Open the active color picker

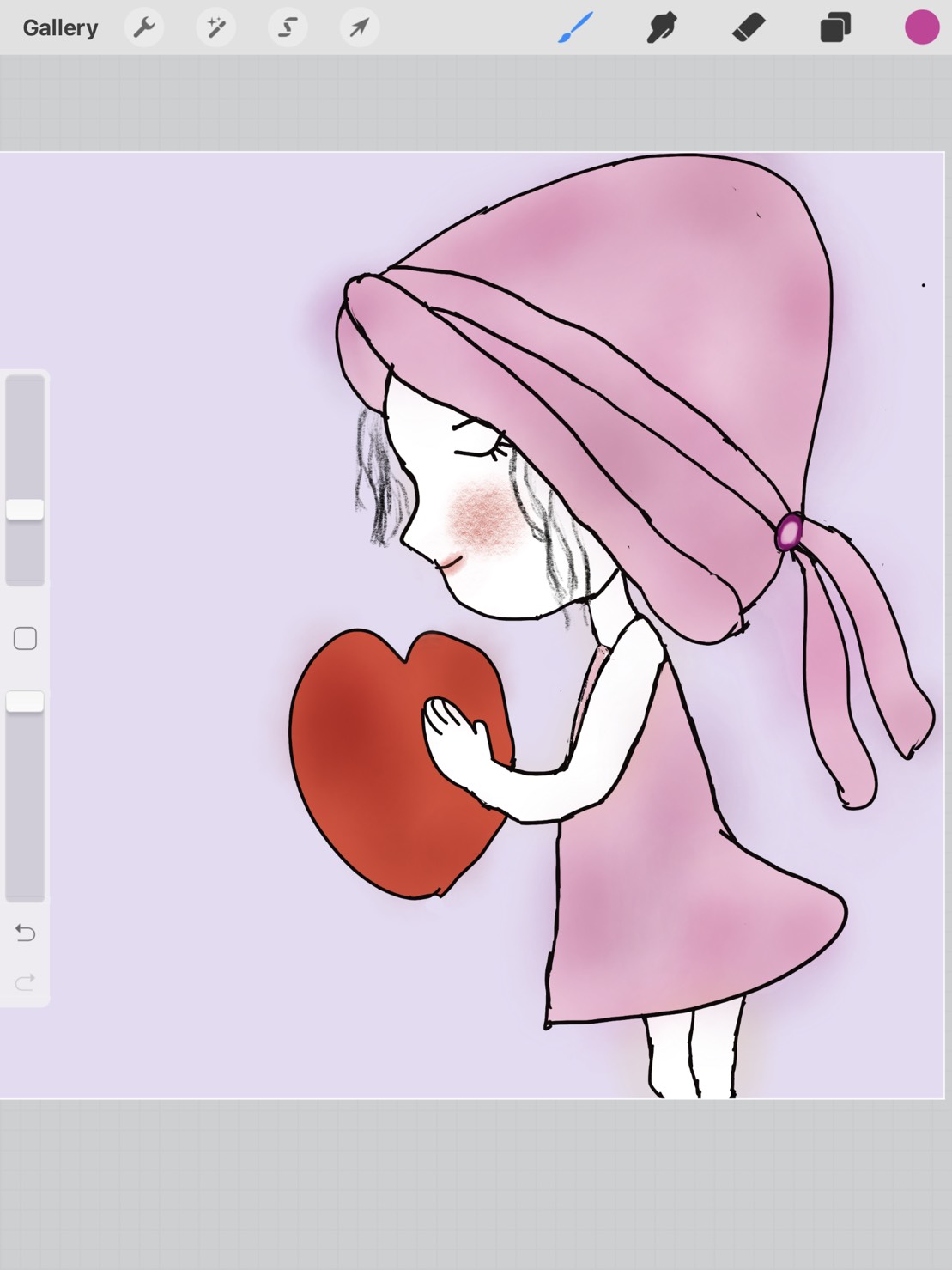[x=922, y=27]
